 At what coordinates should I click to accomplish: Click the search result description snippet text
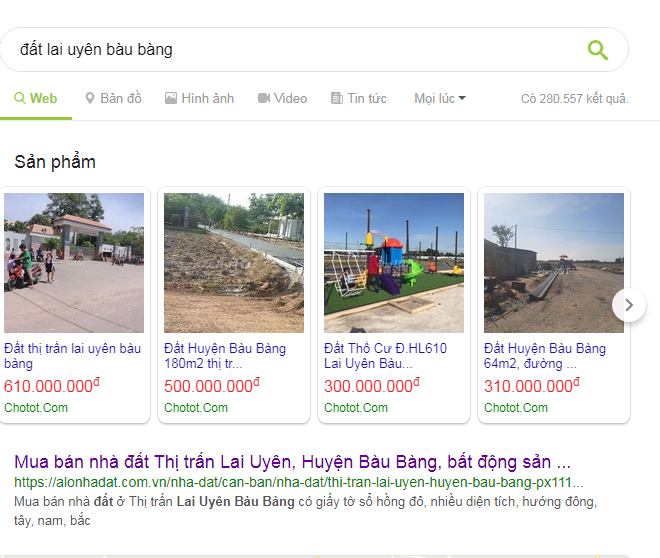tap(306, 511)
